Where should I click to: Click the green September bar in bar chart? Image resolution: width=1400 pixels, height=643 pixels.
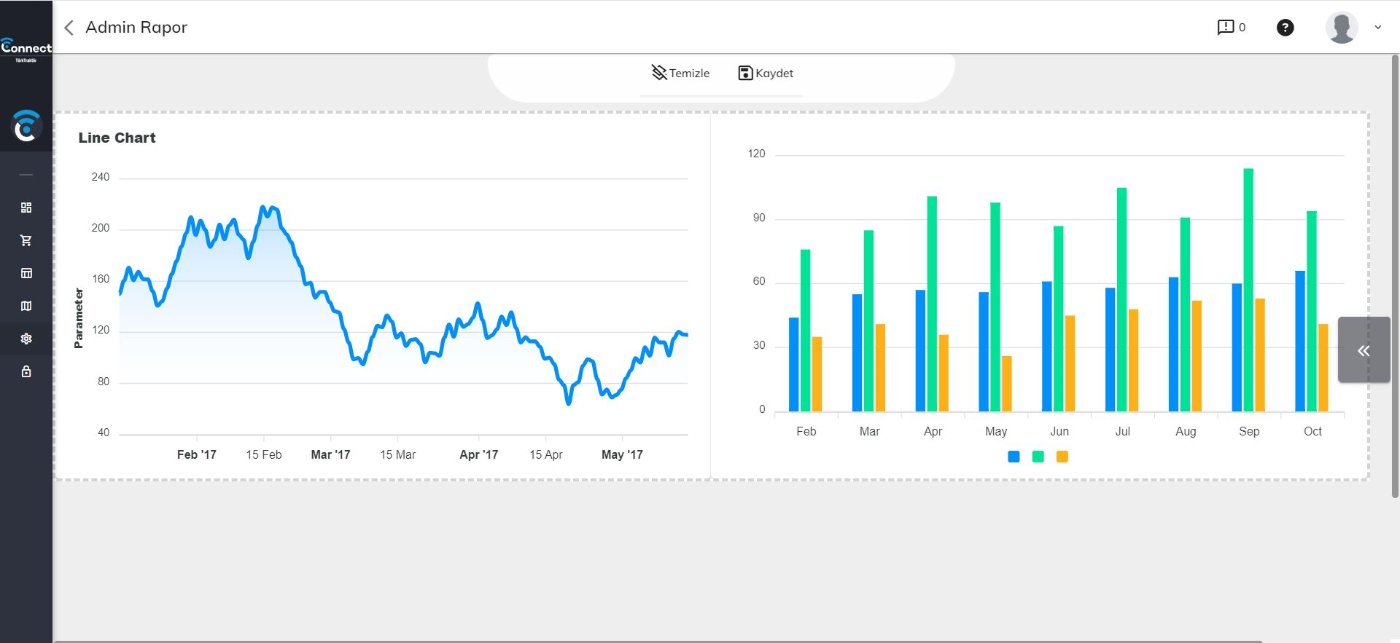(x=1248, y=290)
